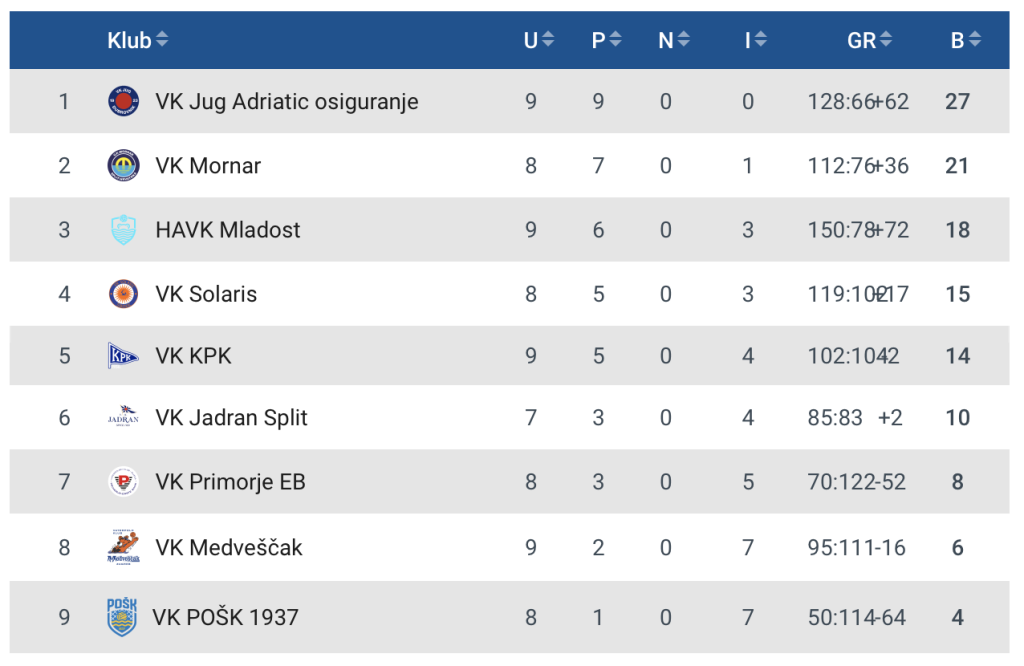
Task: Click the VK Solaris club emblem
Action: [x=124, y=294]
